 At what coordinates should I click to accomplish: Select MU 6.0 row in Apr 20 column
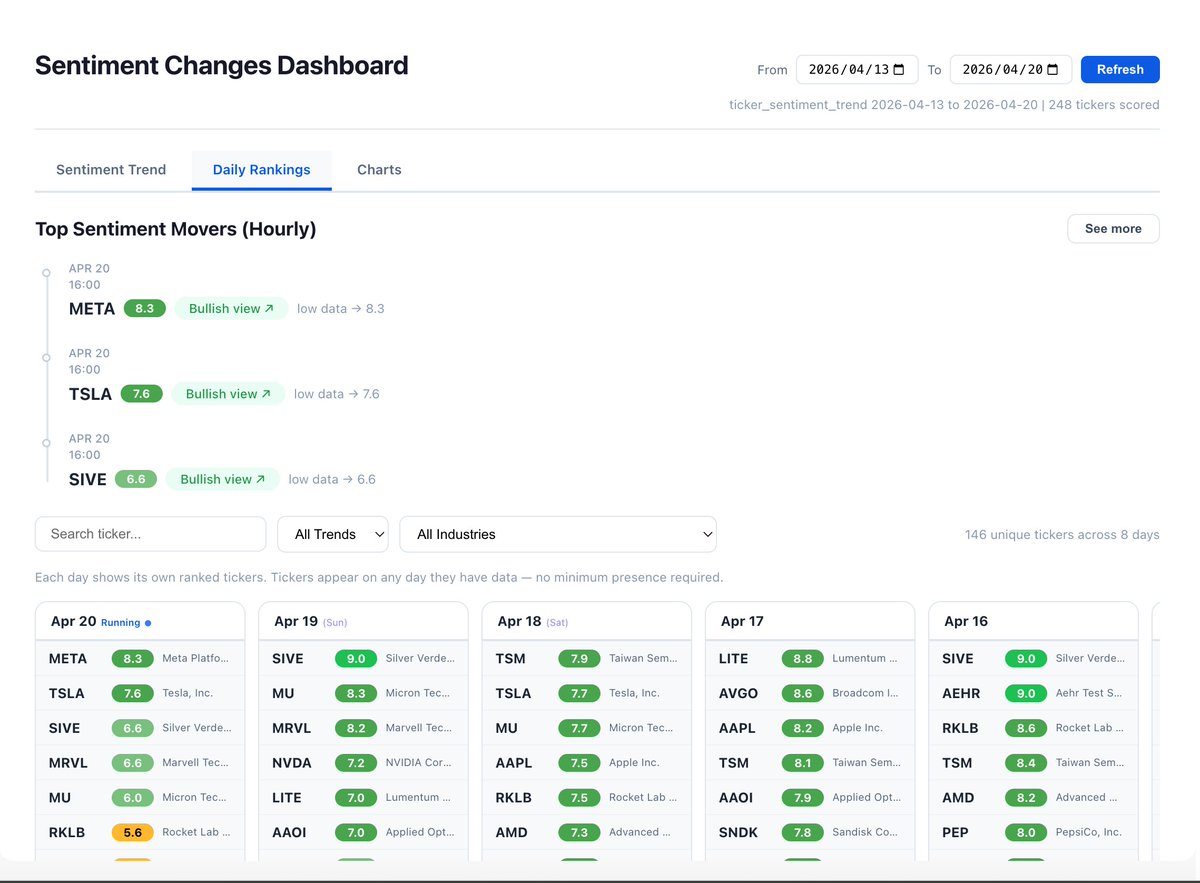click(x=140, y=797)
